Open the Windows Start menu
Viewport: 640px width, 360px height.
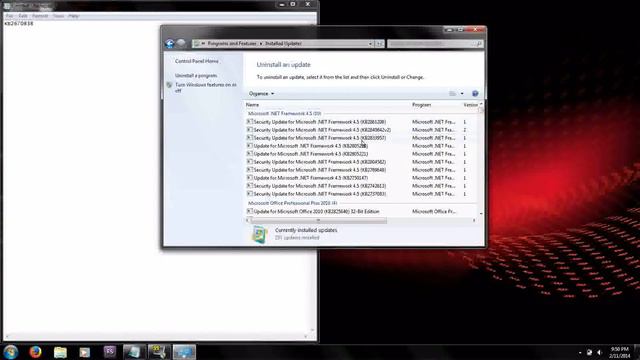[x=11, y=351]
